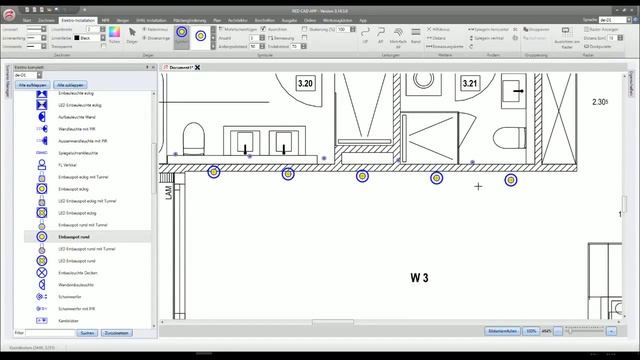Viewport: 640px width, 360px height.
Task: Open the Linienende dropdown
Action: point(44,47)
